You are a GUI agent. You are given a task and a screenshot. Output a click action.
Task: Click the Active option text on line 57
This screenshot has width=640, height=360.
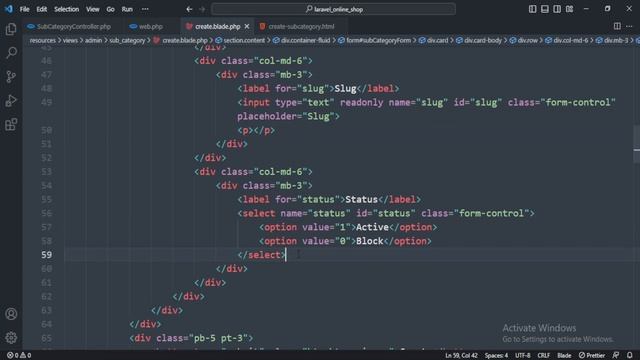[x=372, y=227]
